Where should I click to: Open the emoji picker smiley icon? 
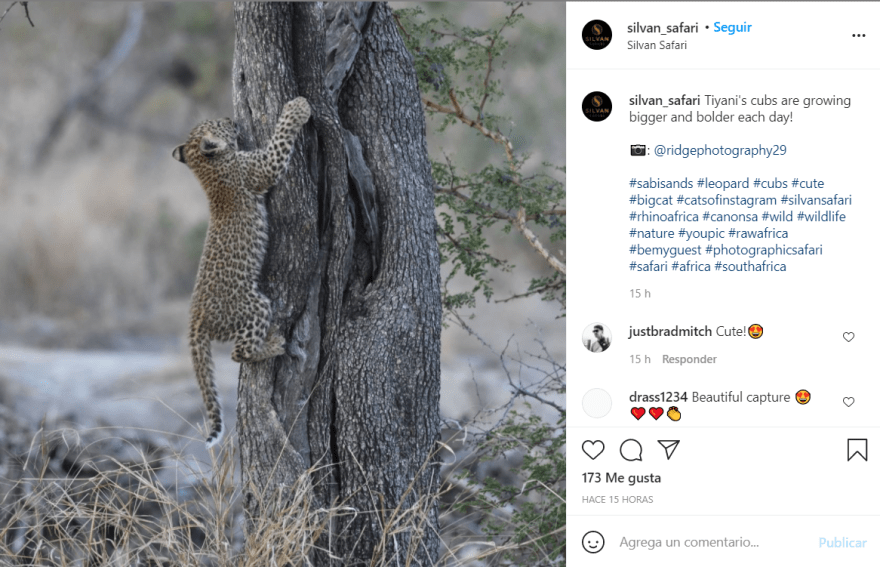pos(593,542)
